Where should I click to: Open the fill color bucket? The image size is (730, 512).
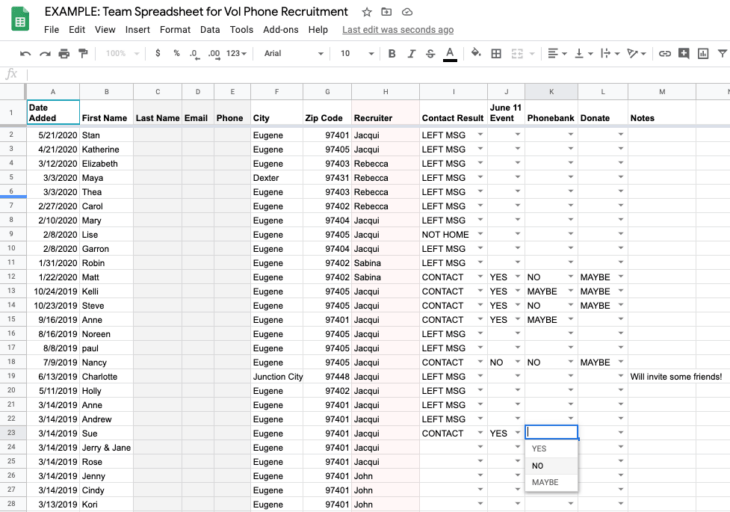pyautogui.click(x=476, y=53)
